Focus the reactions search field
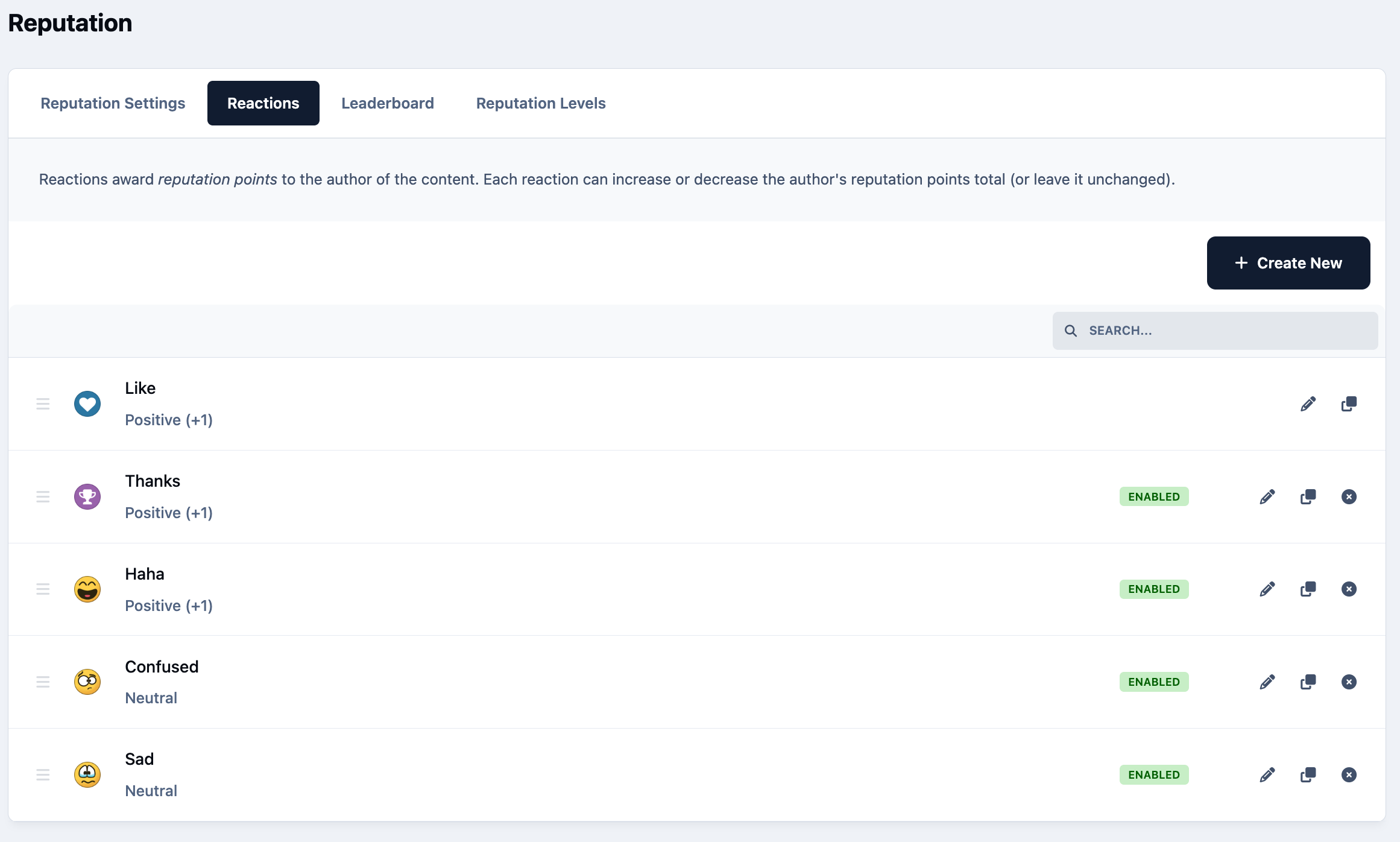1400x842 pixels. pos(1215,331)
